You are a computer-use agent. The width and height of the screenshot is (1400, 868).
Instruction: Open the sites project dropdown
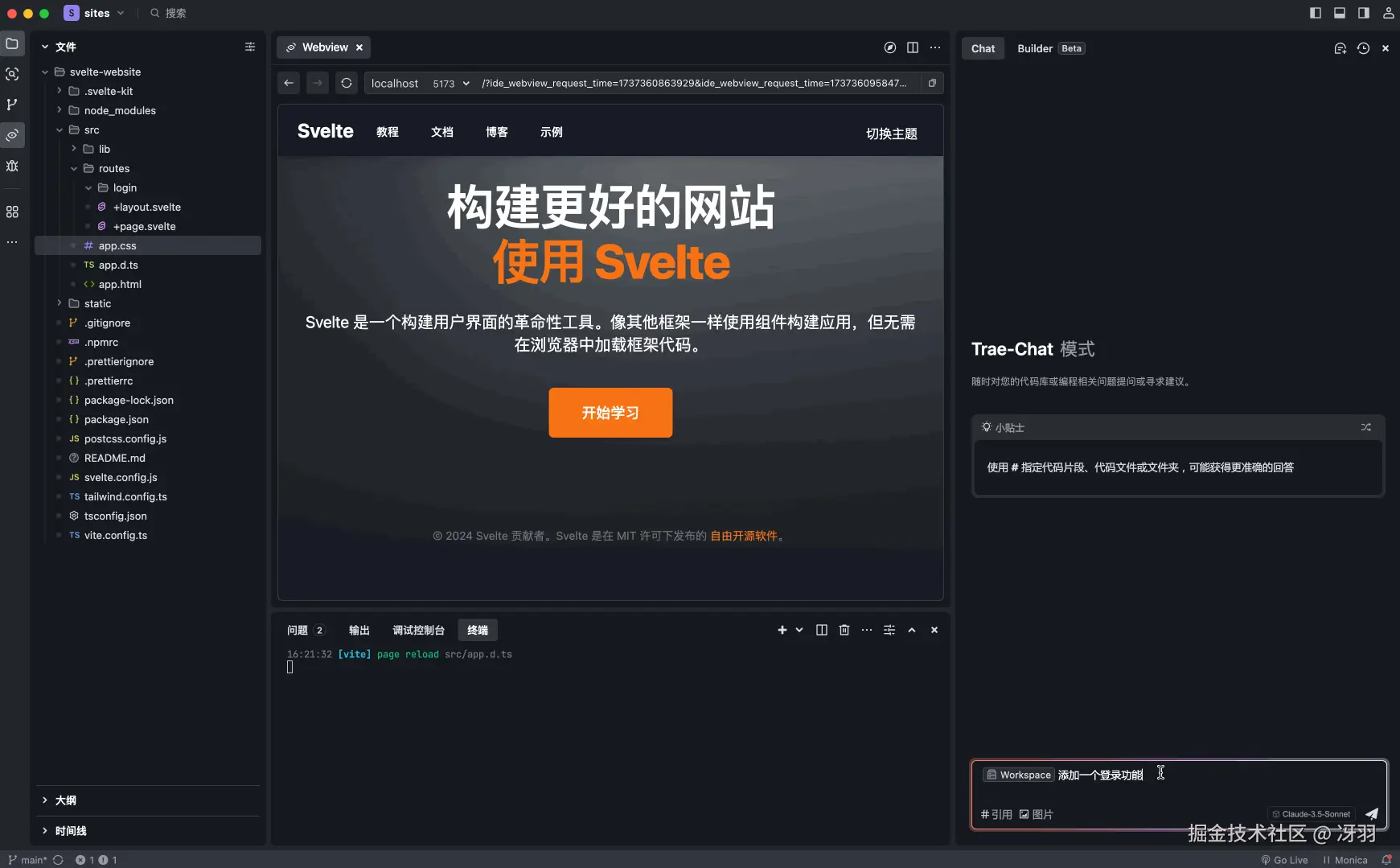[x=95, y=13]
